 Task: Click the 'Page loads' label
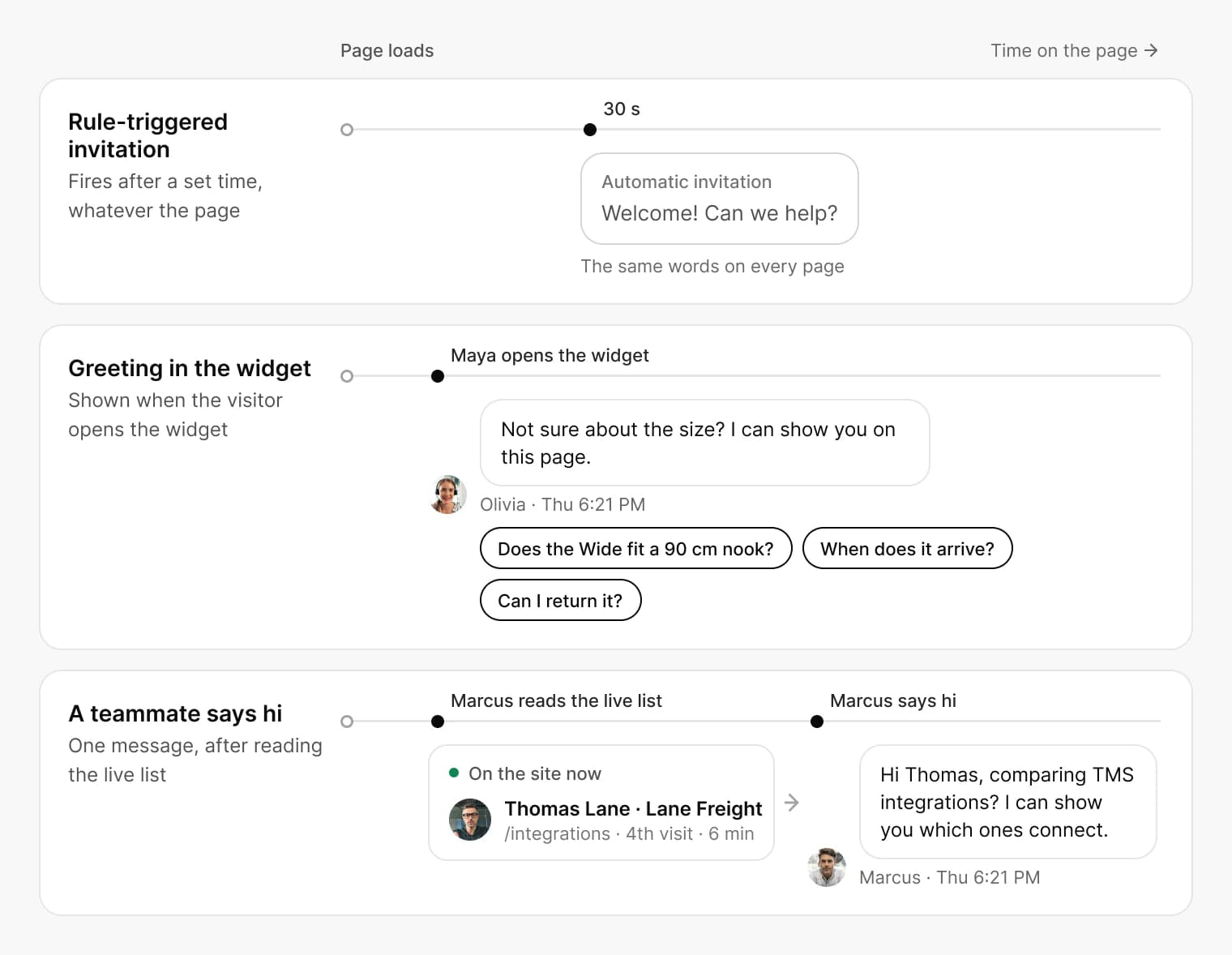[x=387, y=50]
